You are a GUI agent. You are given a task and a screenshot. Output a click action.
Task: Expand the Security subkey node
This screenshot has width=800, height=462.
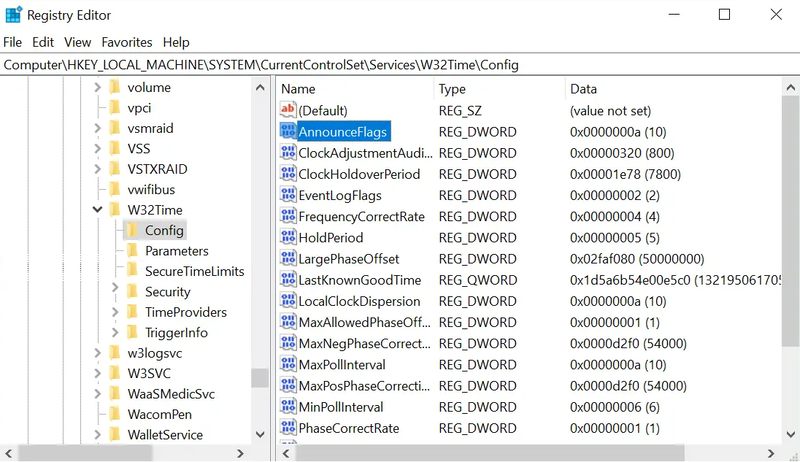115,288
